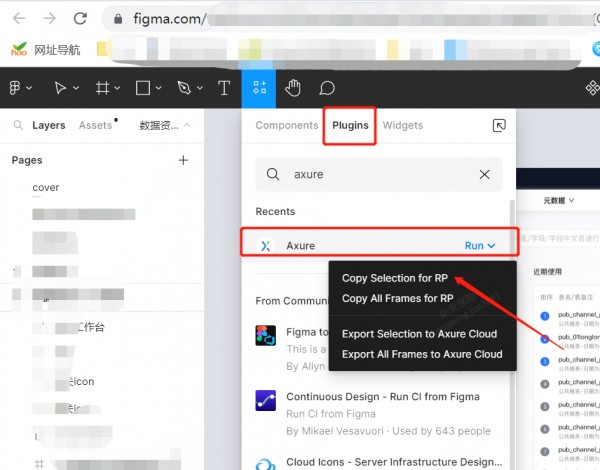
Task: Click the Axure plugin icon
Action: coord(266,246)
